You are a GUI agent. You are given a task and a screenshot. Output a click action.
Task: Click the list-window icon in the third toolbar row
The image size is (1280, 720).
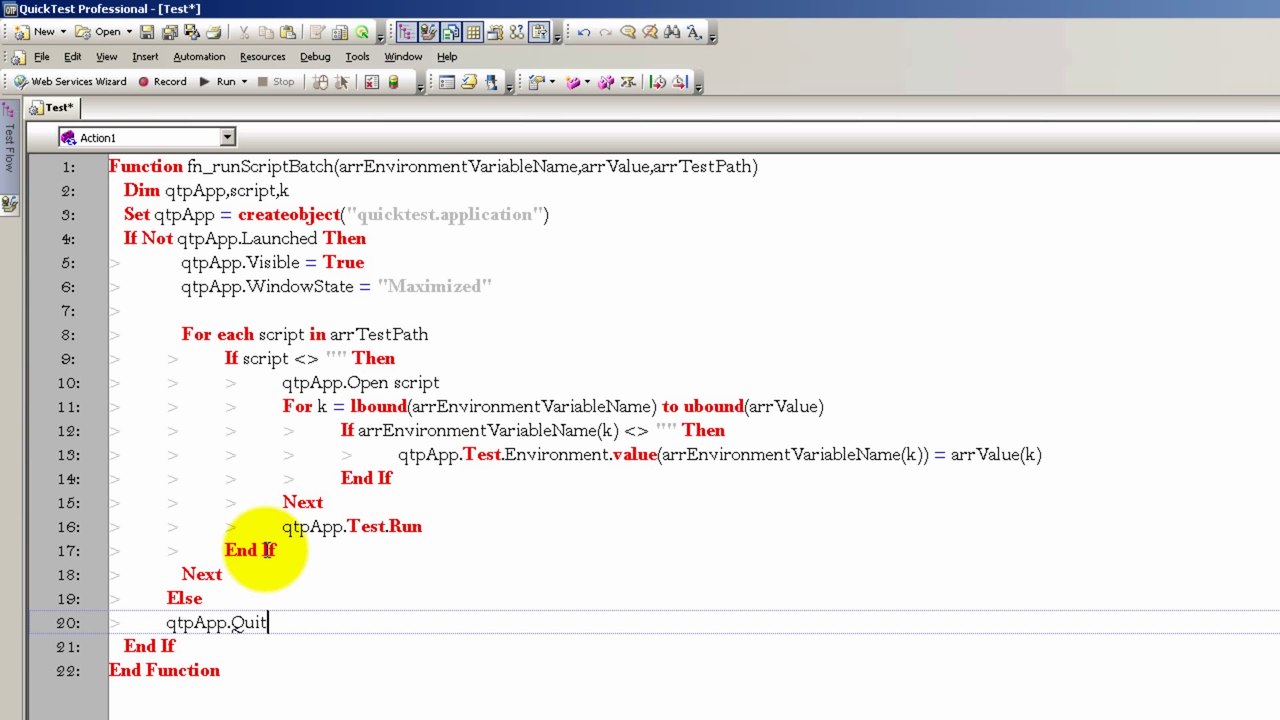[x=447, y=82]
